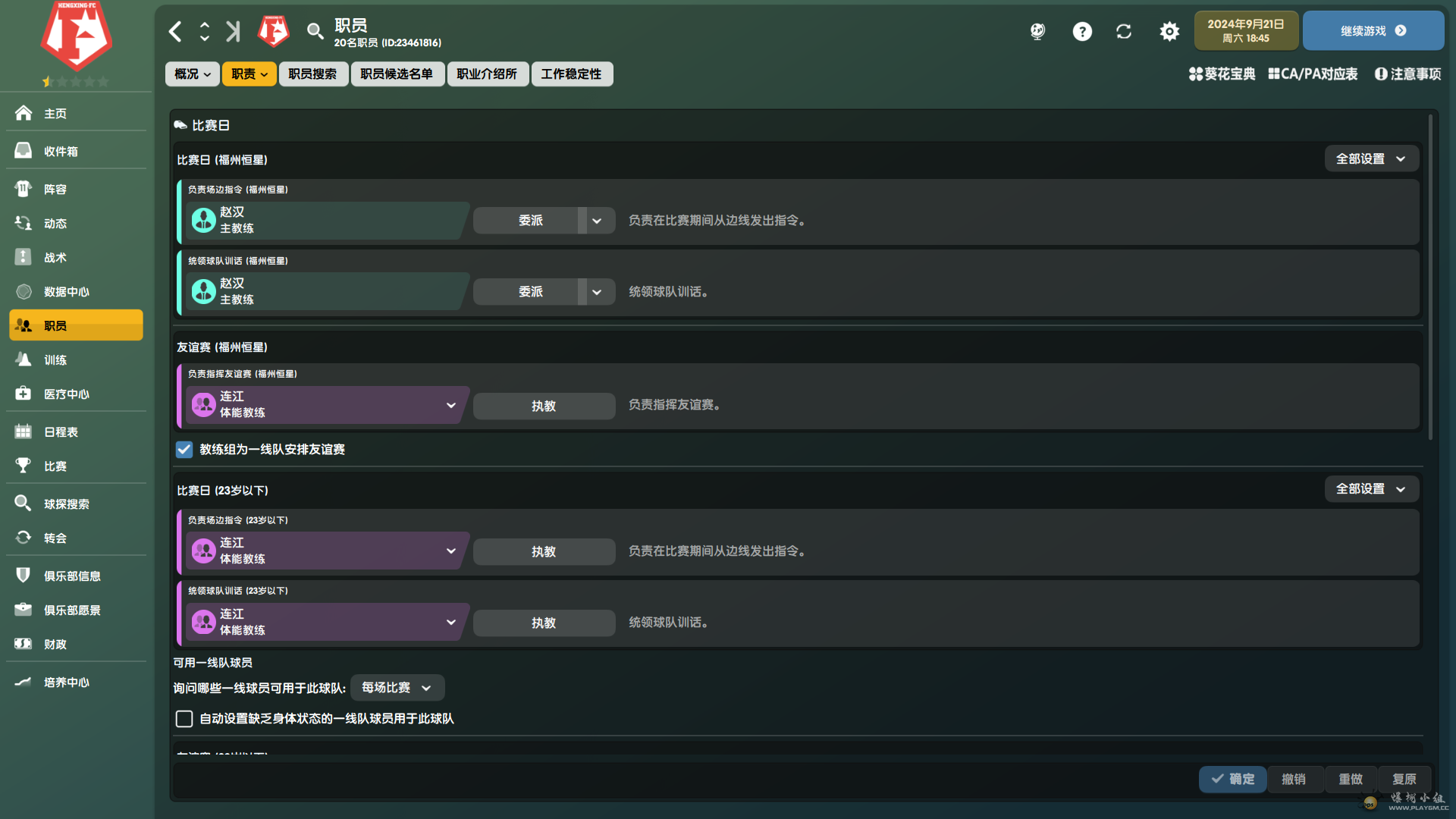Open settings gear icon
This screenshot has width=1456, height=819.
[x=1169, y=31]
